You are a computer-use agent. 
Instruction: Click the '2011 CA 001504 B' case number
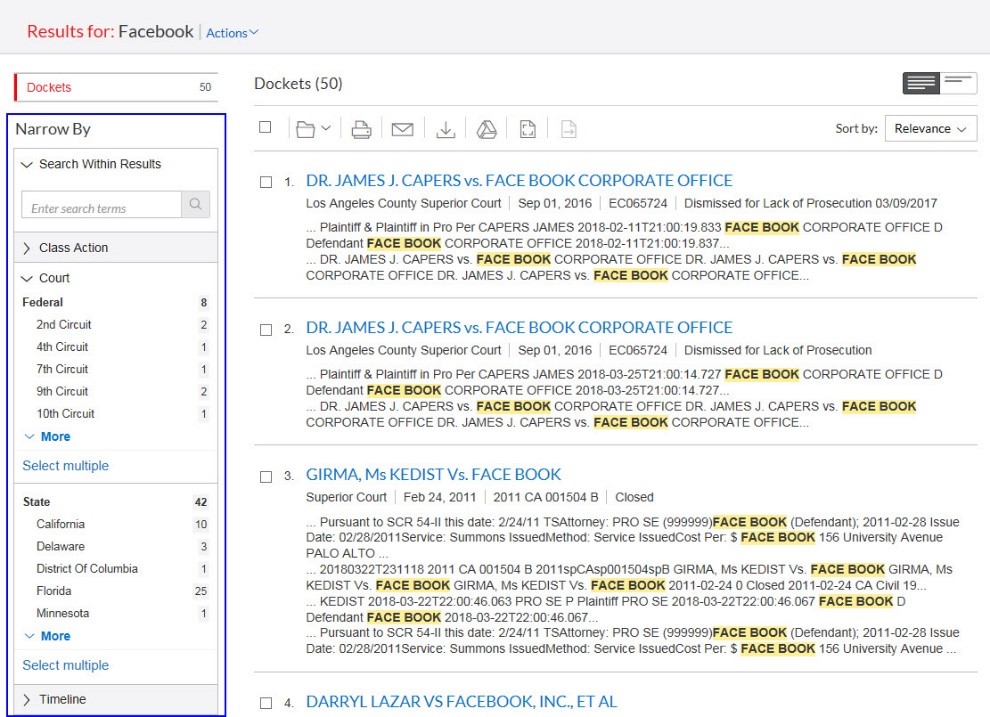546,497
